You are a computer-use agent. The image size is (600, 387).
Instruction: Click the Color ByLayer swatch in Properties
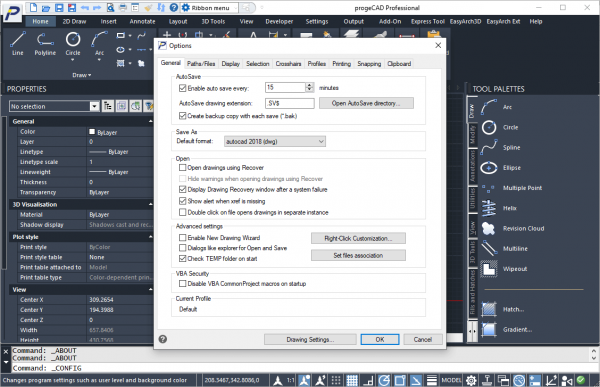click(92, 132)
